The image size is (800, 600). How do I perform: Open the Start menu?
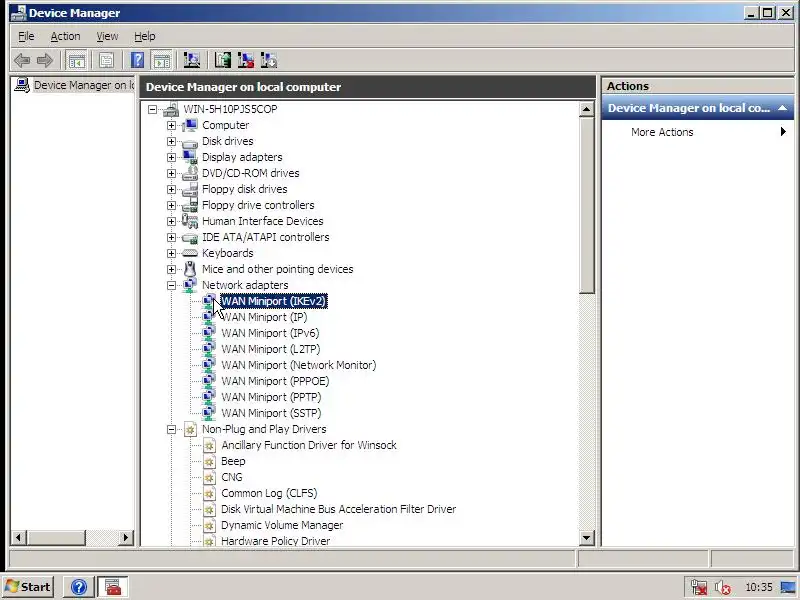(x=28, y=587)
